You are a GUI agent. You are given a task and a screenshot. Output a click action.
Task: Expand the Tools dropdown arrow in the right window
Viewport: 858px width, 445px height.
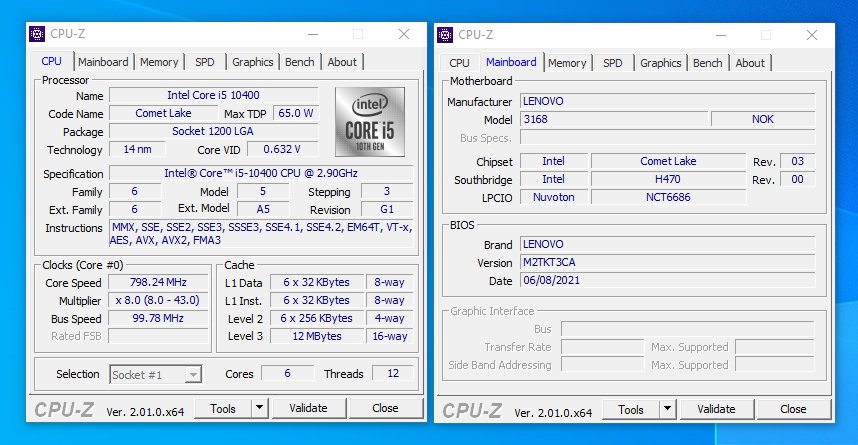(x=668, y=409)
